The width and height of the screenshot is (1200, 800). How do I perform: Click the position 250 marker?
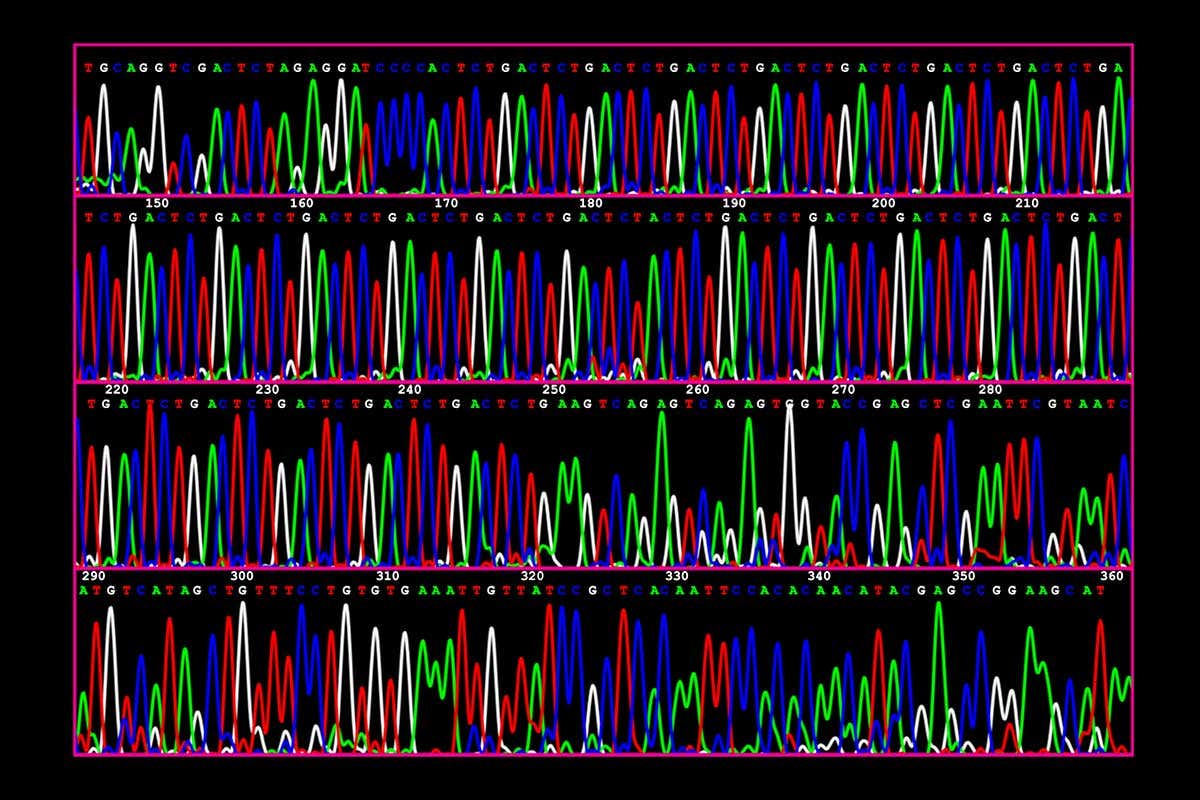click(555, 391)
